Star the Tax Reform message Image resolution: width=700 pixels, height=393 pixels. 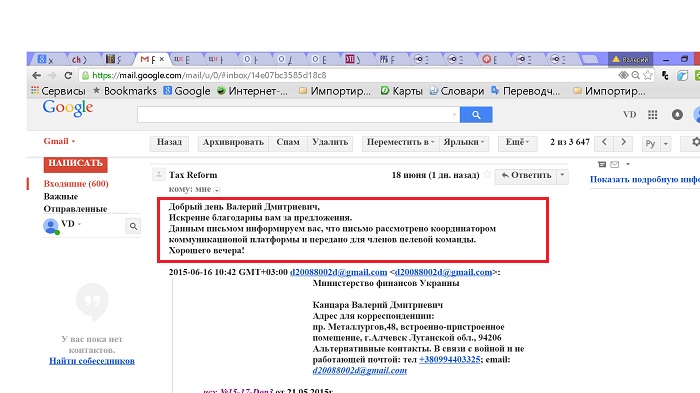(x=488, y=175)
